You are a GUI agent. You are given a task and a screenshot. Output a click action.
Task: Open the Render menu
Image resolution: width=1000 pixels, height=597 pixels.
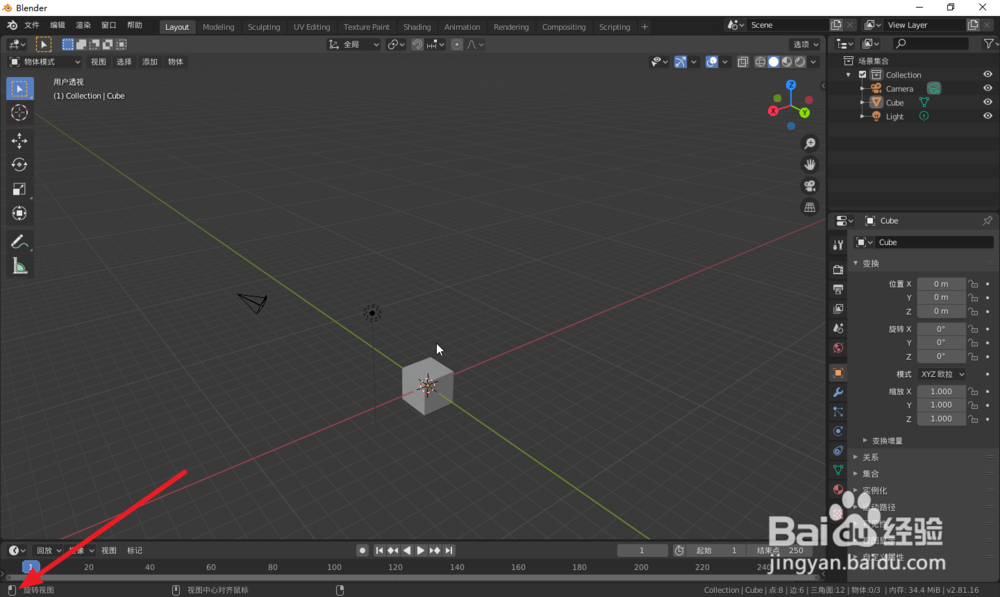(84, 26)
